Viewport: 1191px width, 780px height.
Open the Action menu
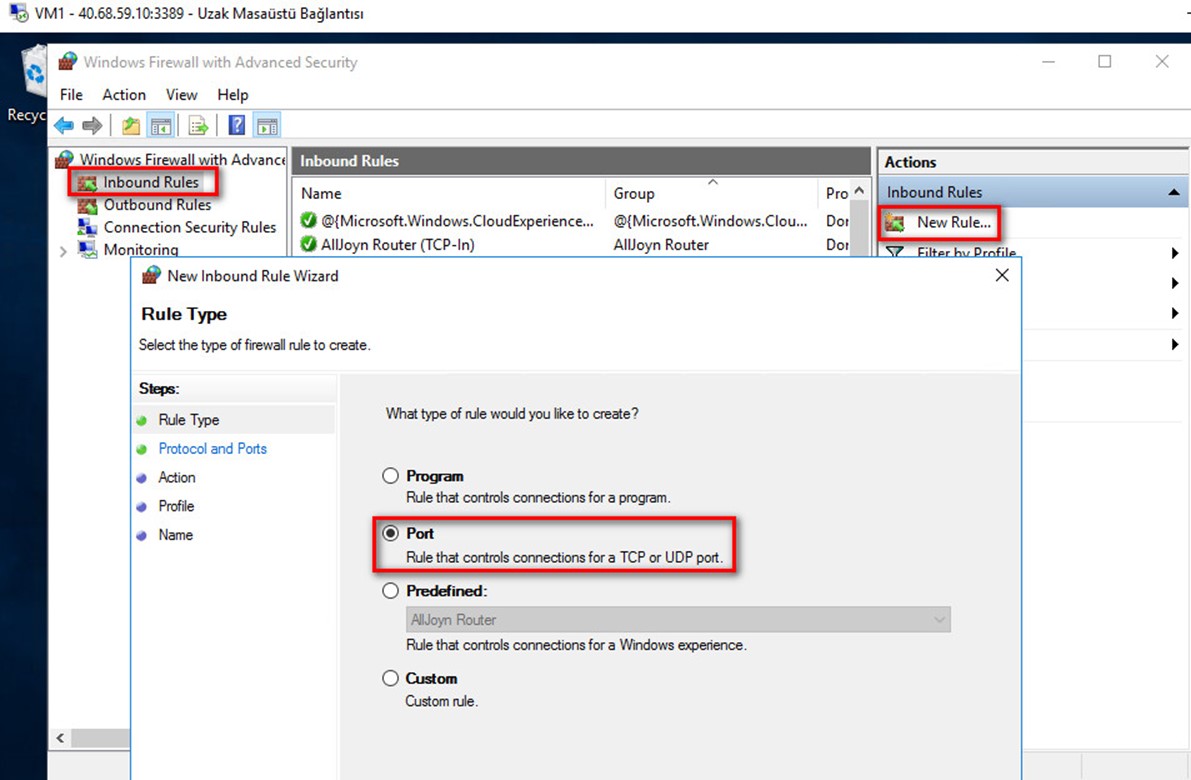(x=124, y=94)
